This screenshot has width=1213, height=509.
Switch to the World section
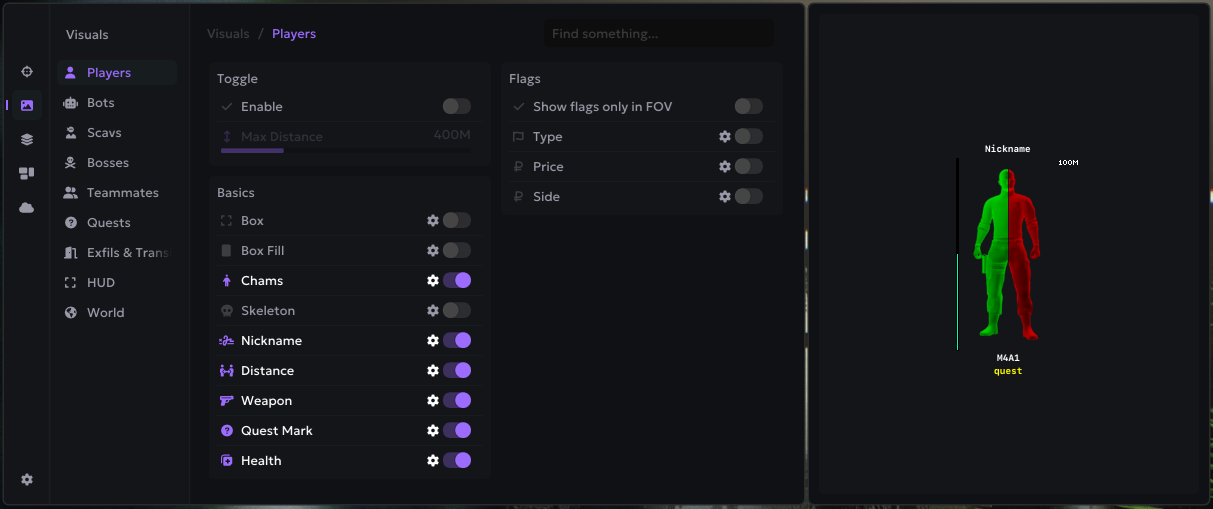pyautogui.click(x=105, y=313)
